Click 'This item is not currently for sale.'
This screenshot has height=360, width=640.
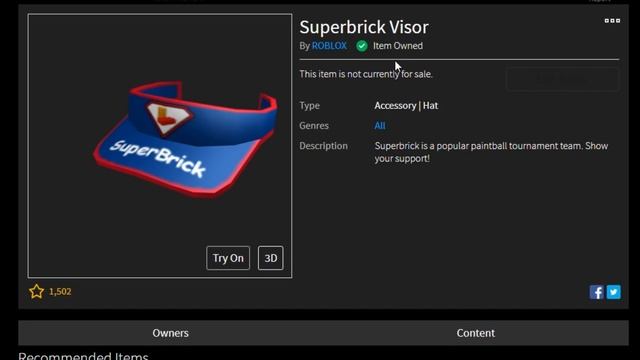pos(366,74)
